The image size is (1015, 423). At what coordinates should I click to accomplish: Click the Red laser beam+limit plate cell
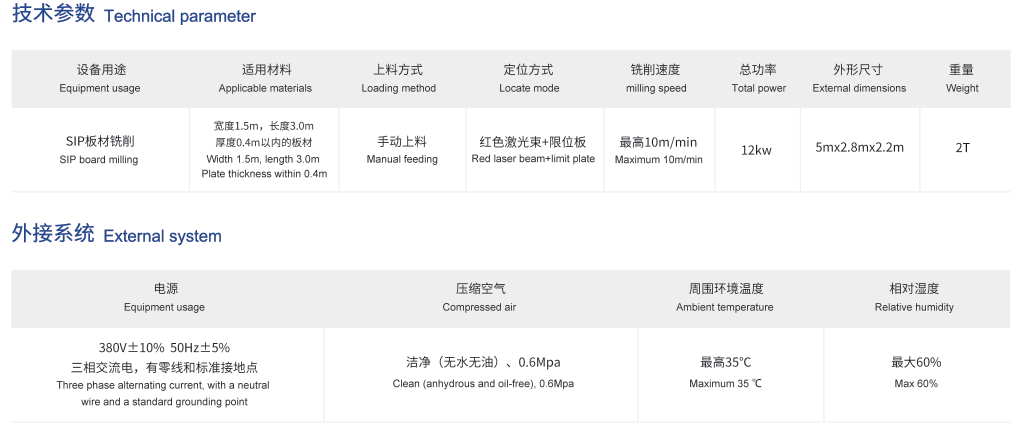pos(533,150)
